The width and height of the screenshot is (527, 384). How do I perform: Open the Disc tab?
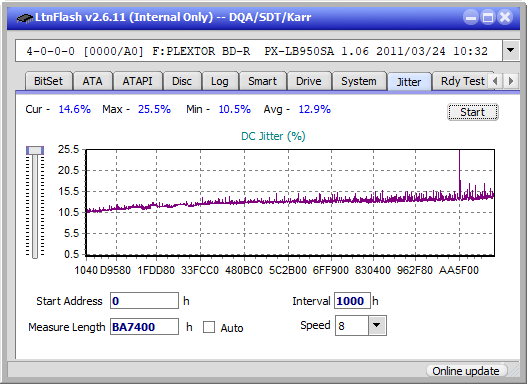click(182, 81)
